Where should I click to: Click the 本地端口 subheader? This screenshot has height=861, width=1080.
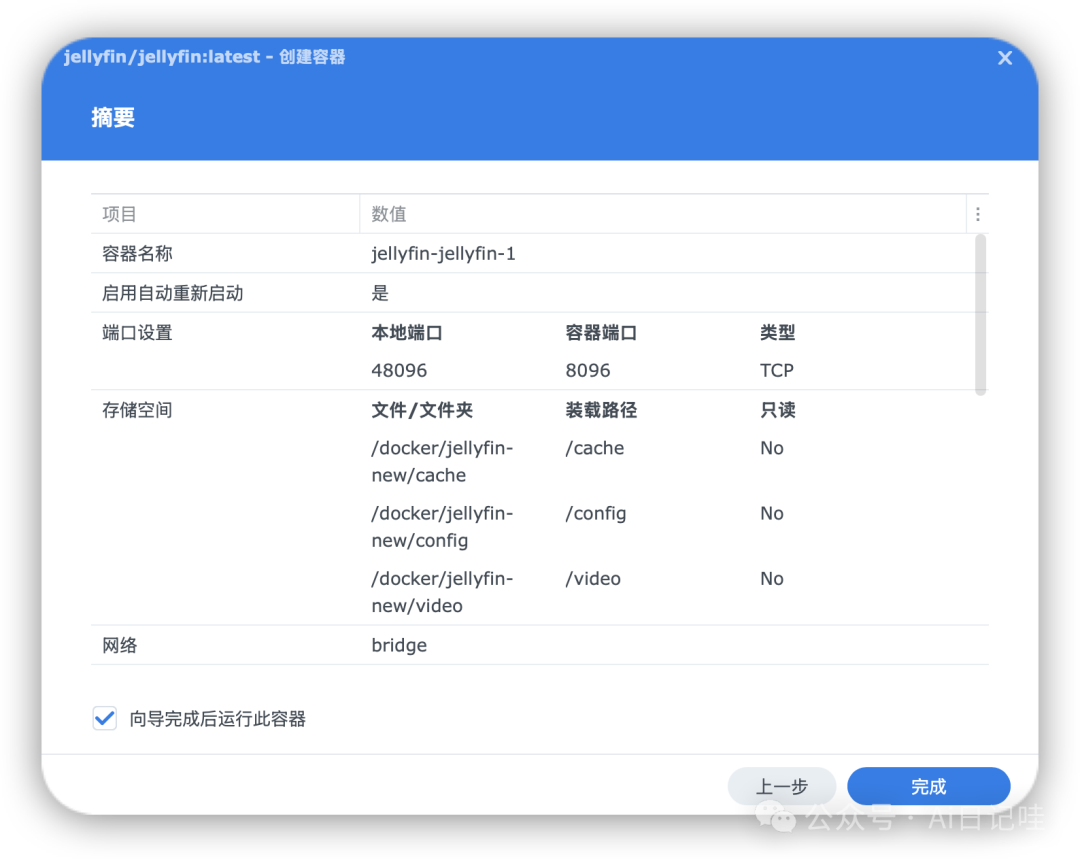(406, 333)
